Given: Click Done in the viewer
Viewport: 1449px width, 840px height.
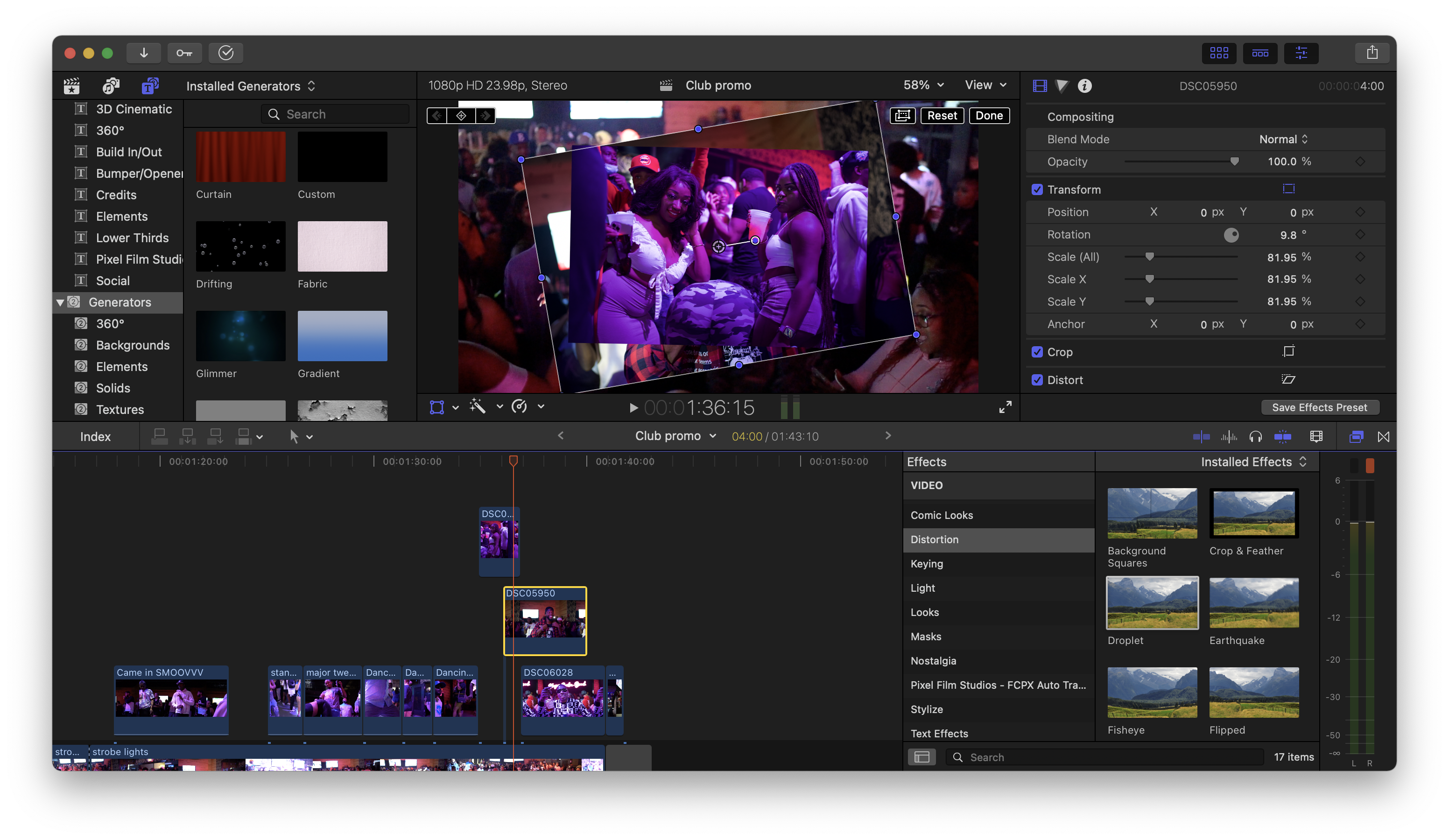Looking at the screenshot, I should coord(988,116).
